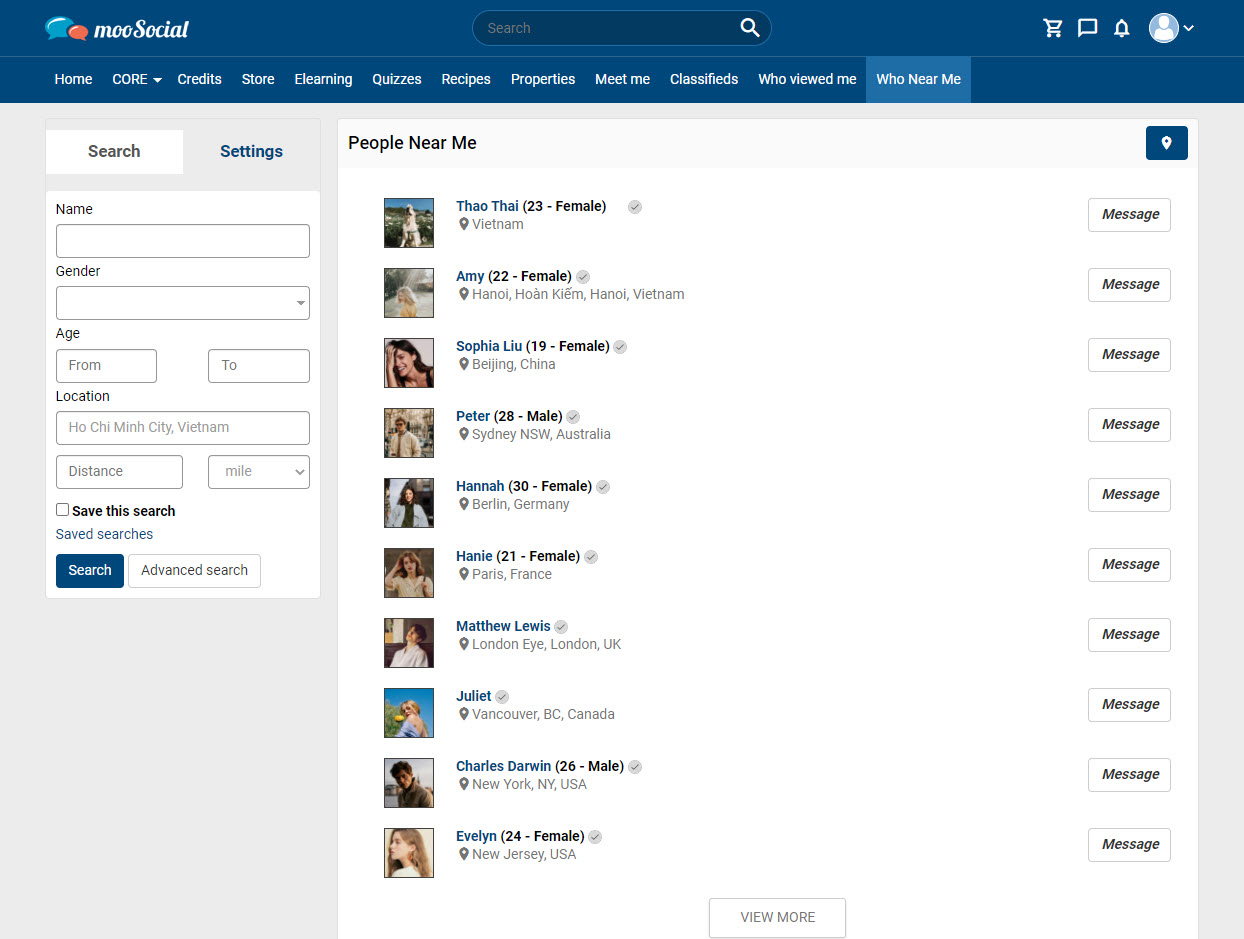Select the Who Near Me menu item
The height and width of the screenshot is (939, 1244).
(918, 79)
